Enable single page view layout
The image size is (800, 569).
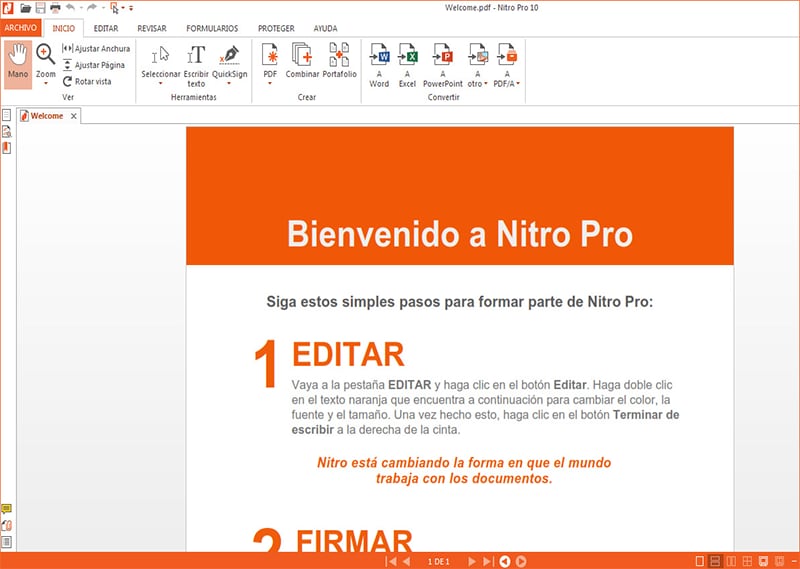click(697, 561)
